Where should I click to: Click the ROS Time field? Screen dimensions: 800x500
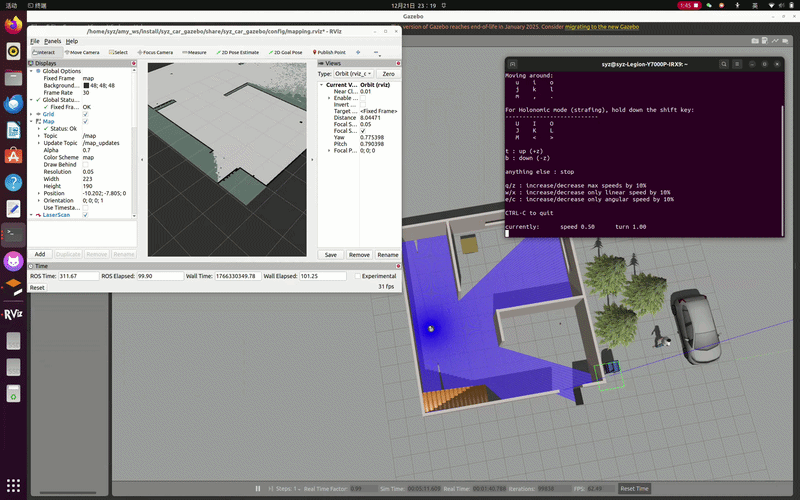pos(79,276)
